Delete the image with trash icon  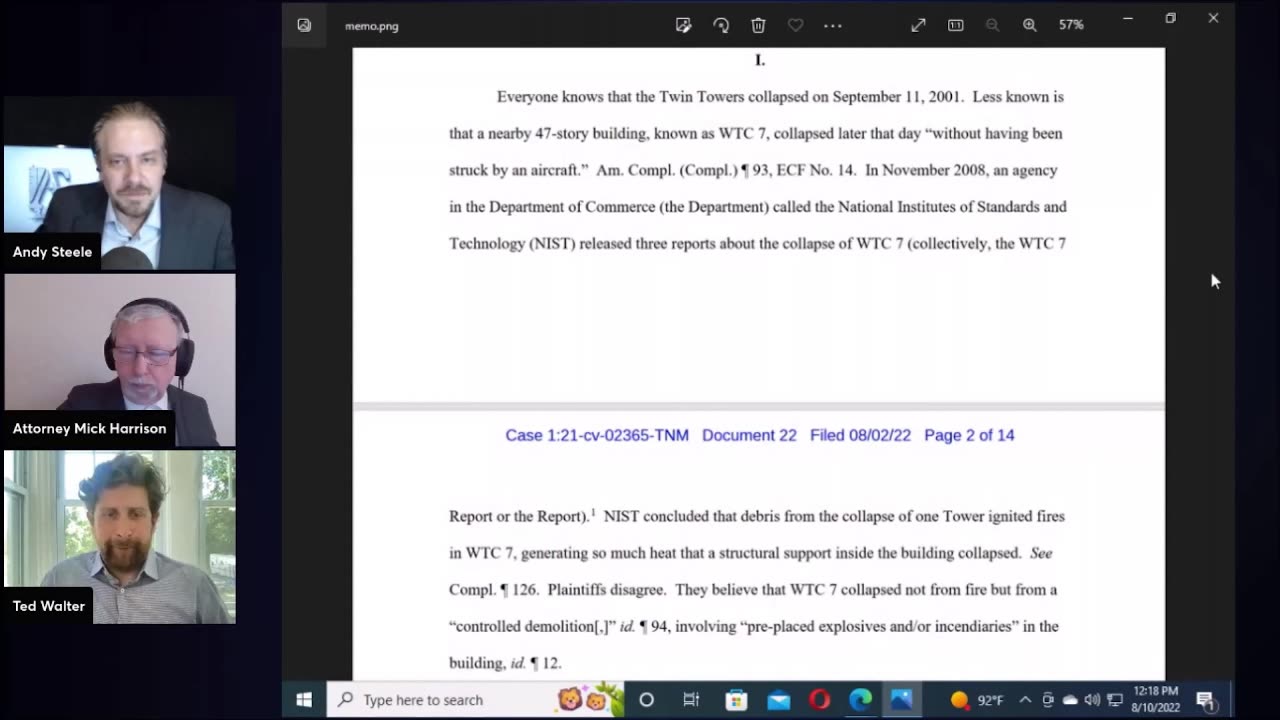click(x=758, y=25)
